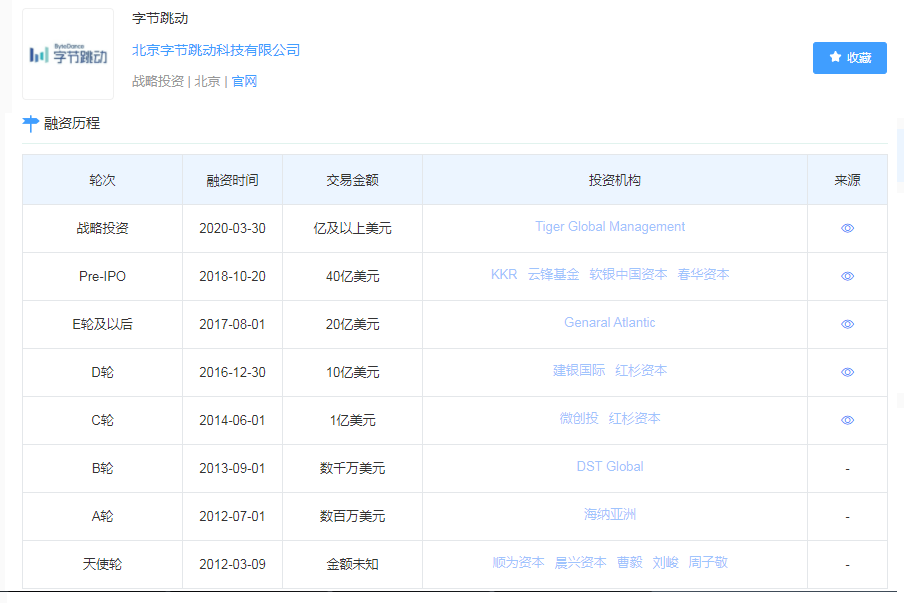Screen dimensions: 904x603
Task: Open 海纳亚洲 investor link
Action: point(610,514)
